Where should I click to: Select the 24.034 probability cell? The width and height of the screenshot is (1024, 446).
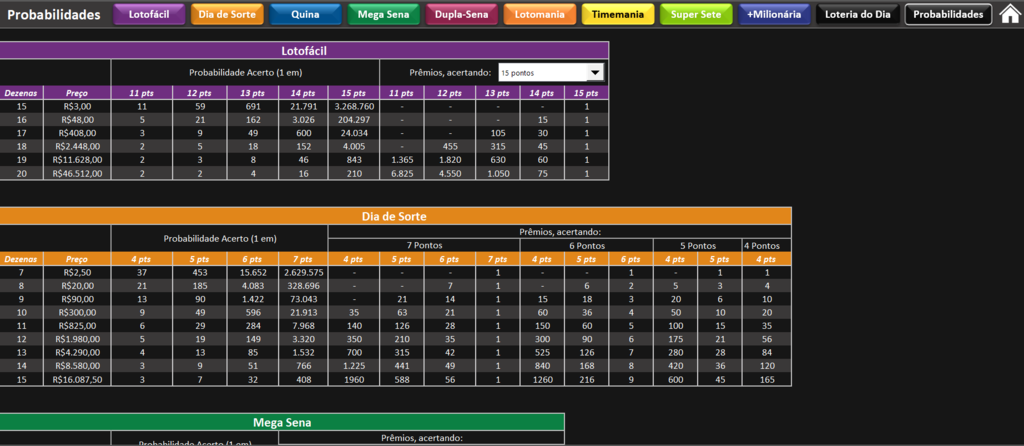tap(353, 133)
